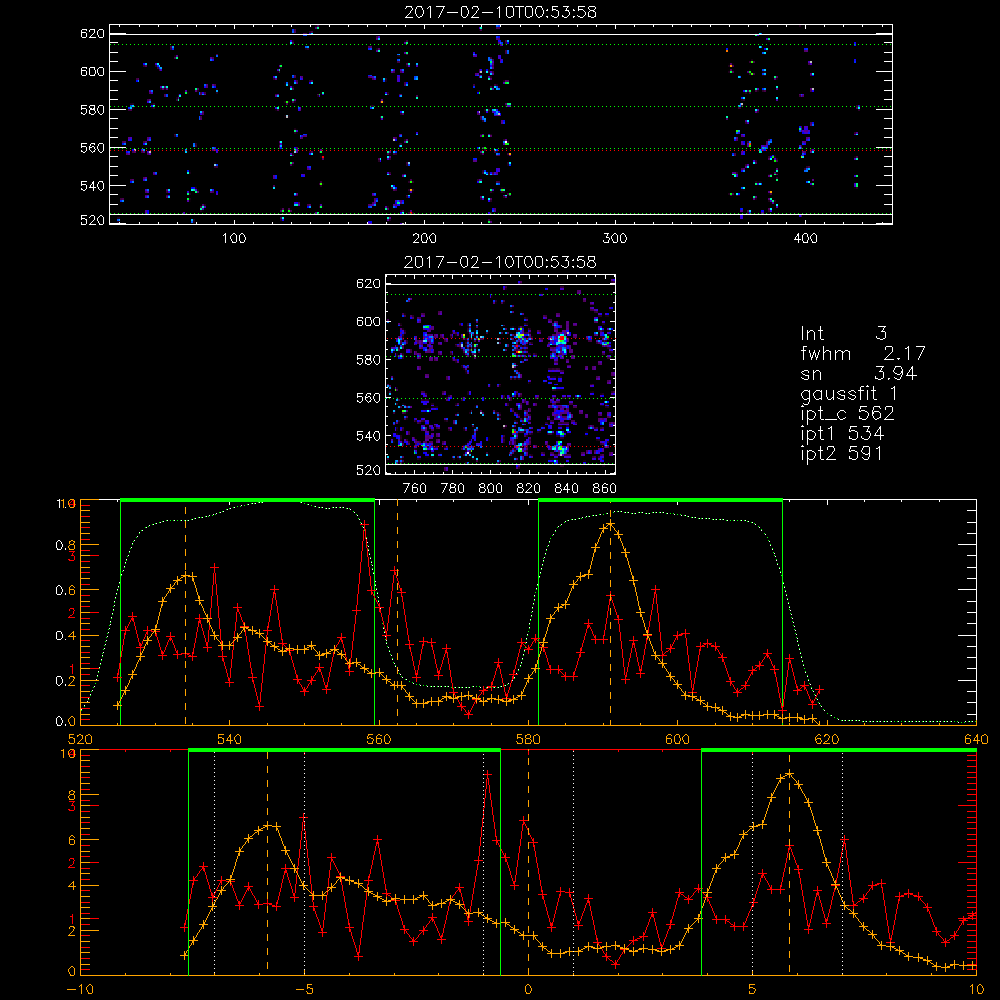Click the x-axis label 780 of the middle image
Viewport: 1000px width, 1000px height.
click(453, 489)
